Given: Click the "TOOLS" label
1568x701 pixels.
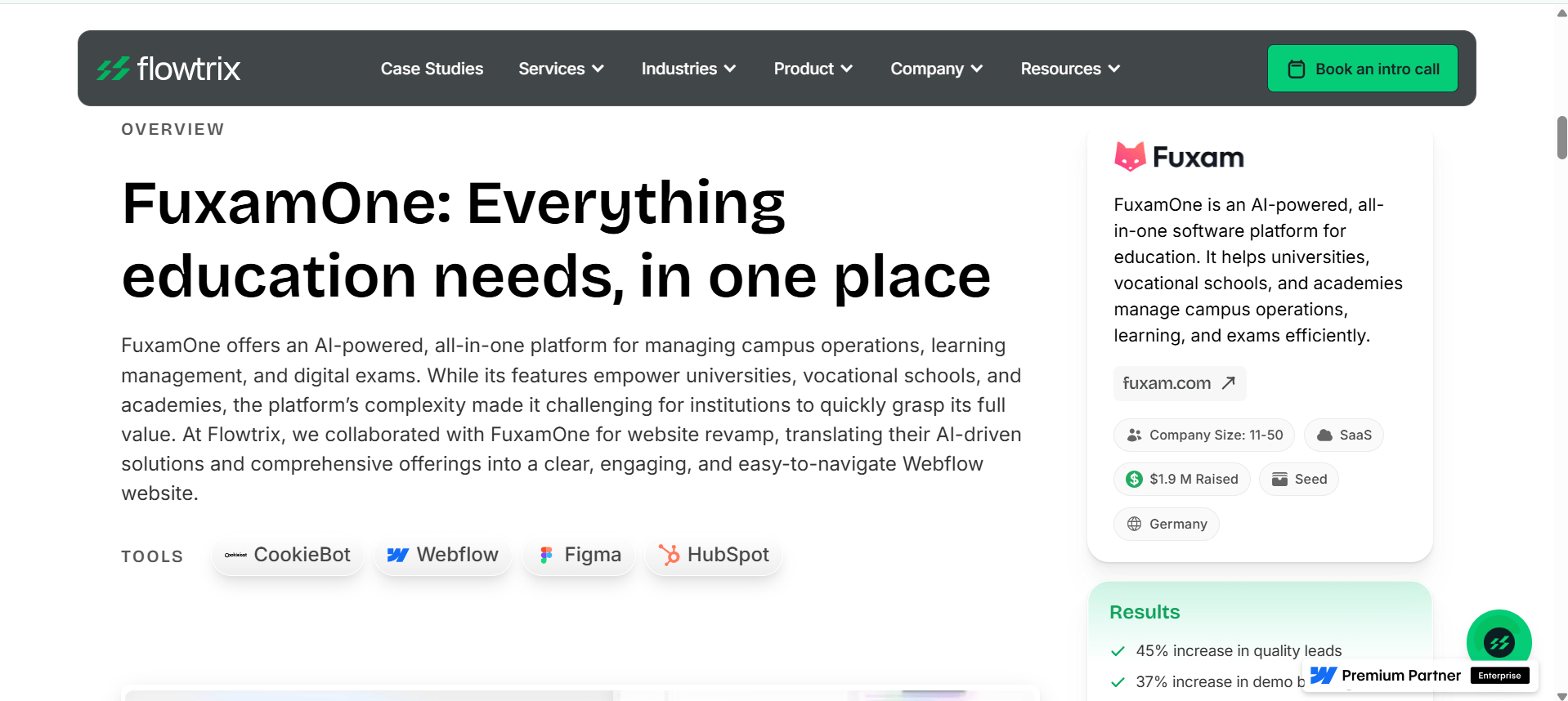Looking at the screenshot, I should click(x=152, y=556).
